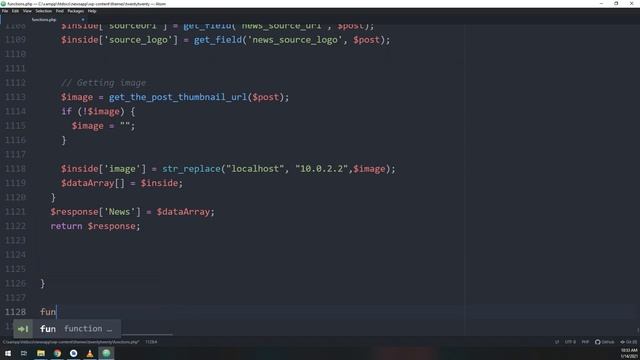This screenshot has width=640, height=360.
Task: Open the View menu
Action: 27,11
